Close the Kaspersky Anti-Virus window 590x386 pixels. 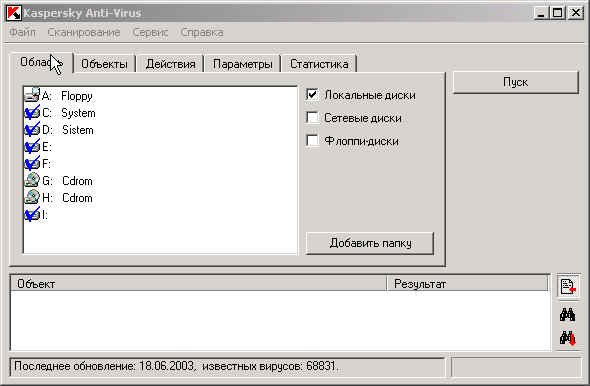(x=576, y=13)
